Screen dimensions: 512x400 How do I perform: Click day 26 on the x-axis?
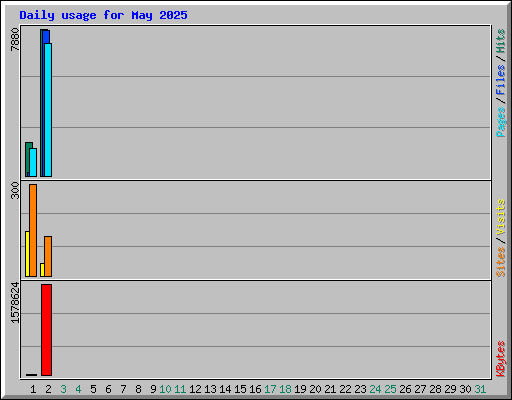click(x=405, y=389)
